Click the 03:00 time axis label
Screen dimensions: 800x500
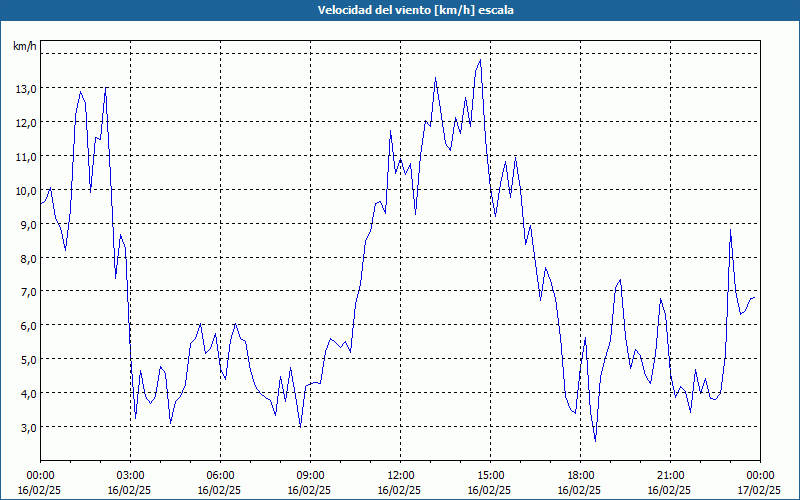130,476
